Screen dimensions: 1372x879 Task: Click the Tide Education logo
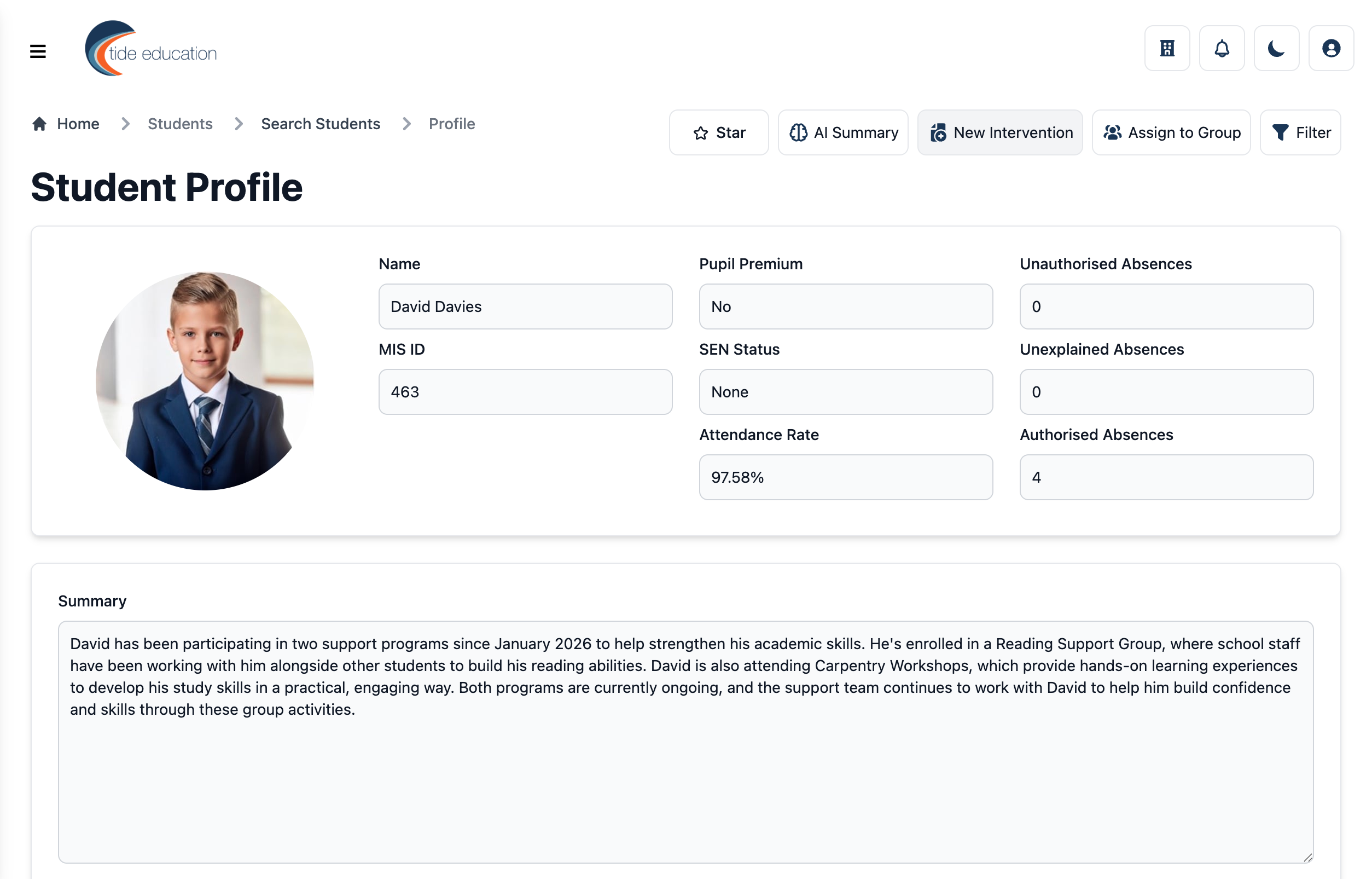click(x=150, y=49)
